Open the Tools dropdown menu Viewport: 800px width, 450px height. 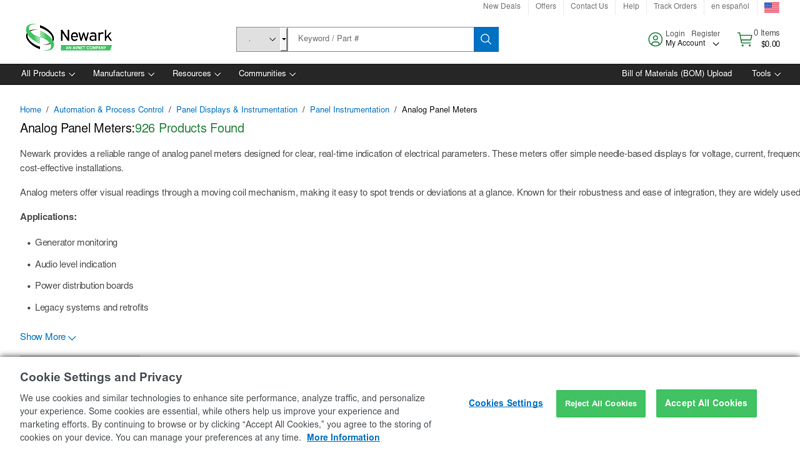coord(766,74)
